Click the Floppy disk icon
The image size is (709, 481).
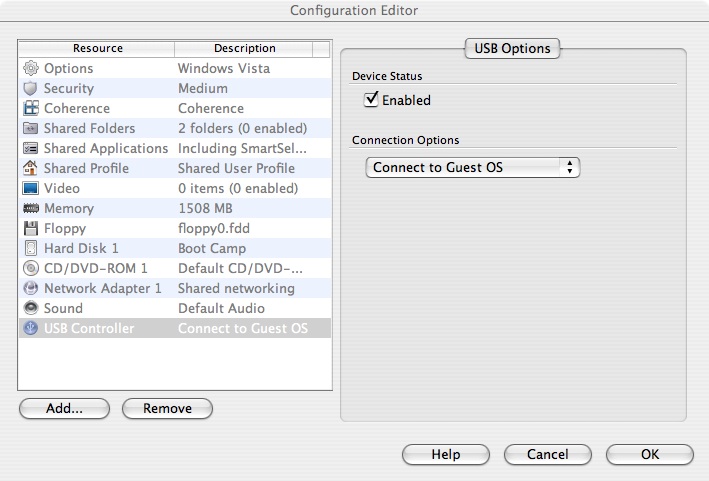pyautogui.click(x=31, y=228)
